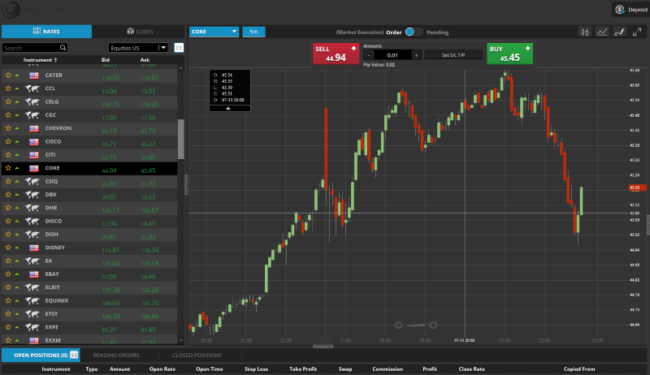650x375 pixels.
Task: Click the grid icon beside Open Positions
Action: coord(74,355)
